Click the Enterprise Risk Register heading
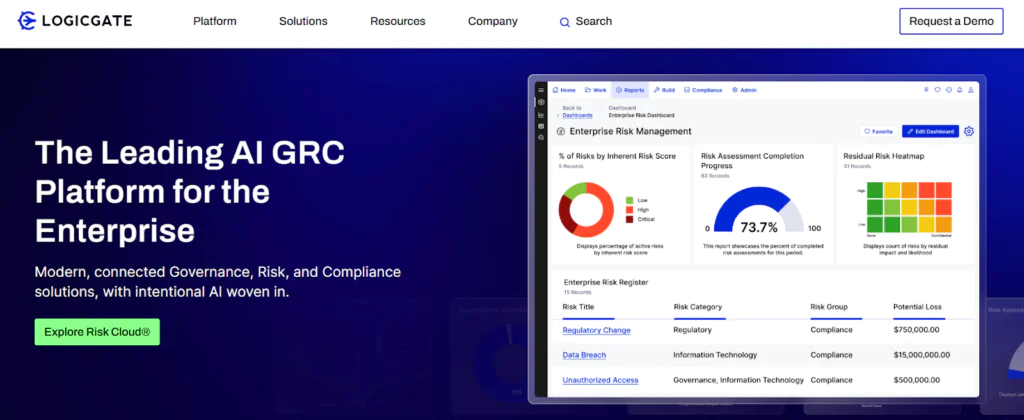 click(606, 282)
